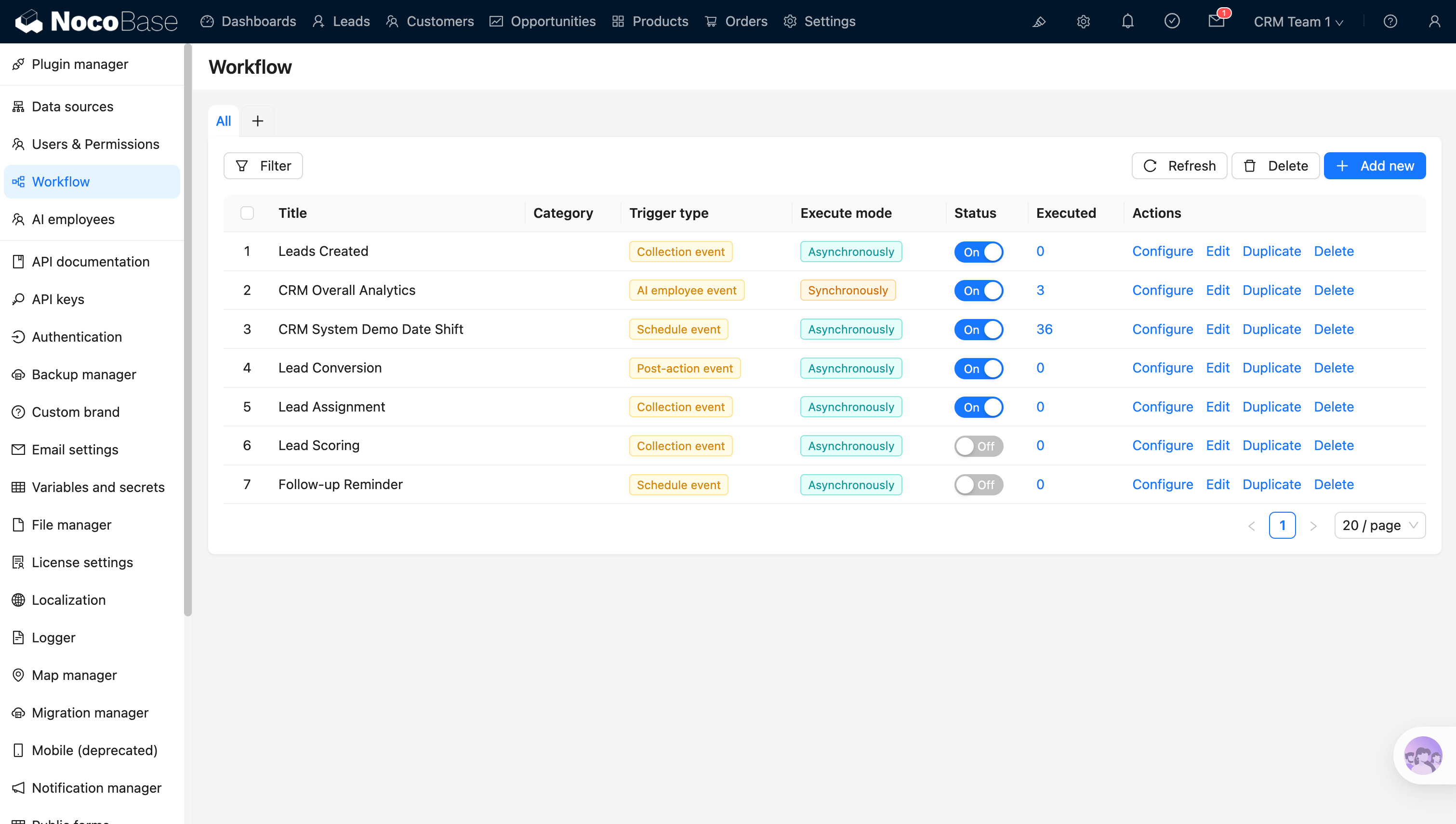Select AI employees in the sidebar
1456x824 pixels.
pyautogui.click(x=73, y=219)
